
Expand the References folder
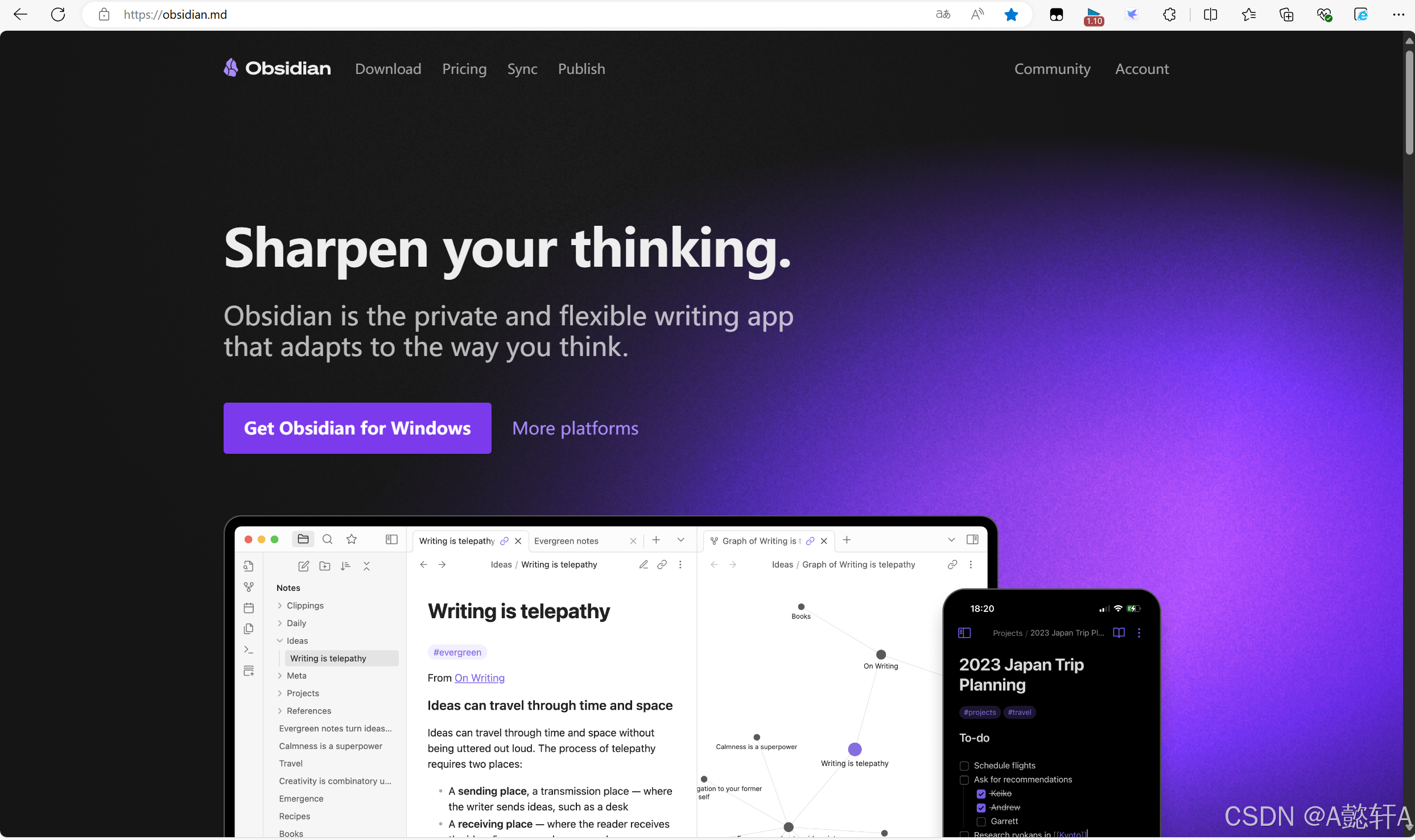[x=280, y=711]
